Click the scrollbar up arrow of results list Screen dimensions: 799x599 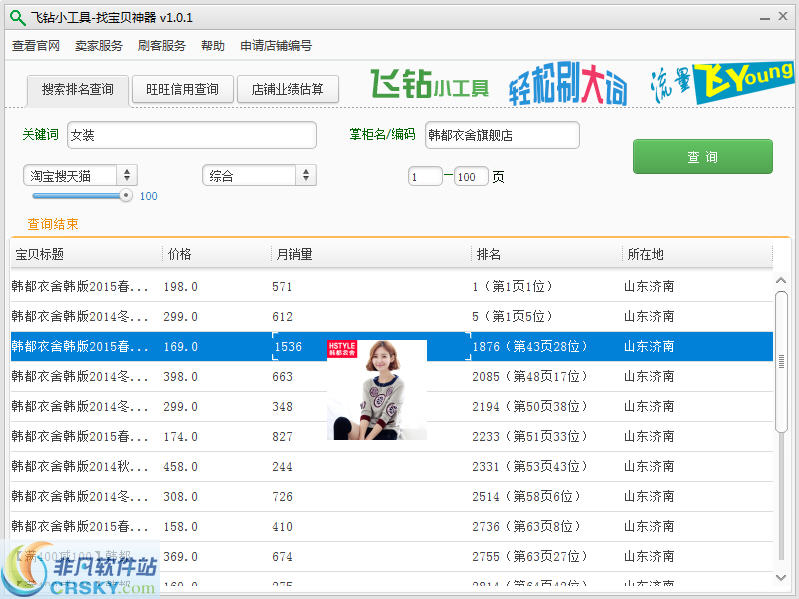coord(781,281)
